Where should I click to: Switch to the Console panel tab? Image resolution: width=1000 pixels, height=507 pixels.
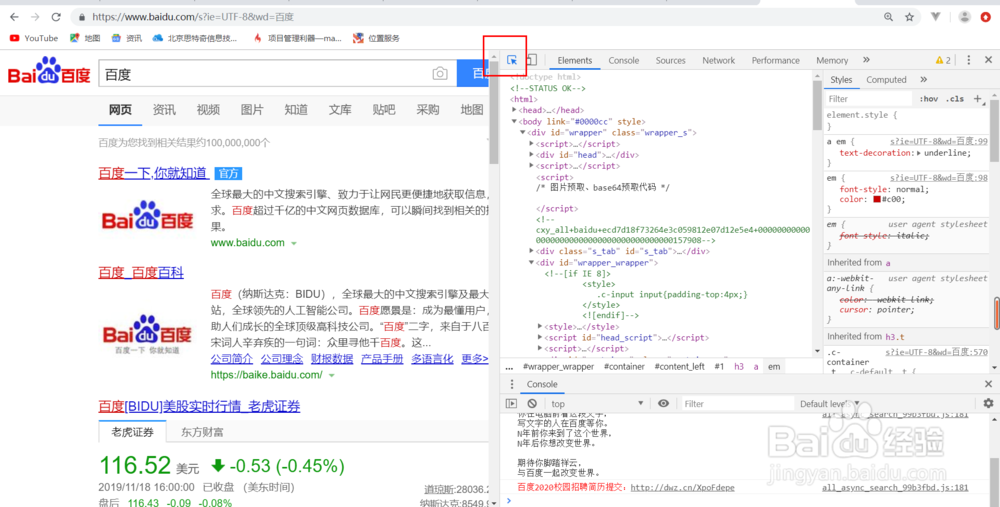pos(623,60)
